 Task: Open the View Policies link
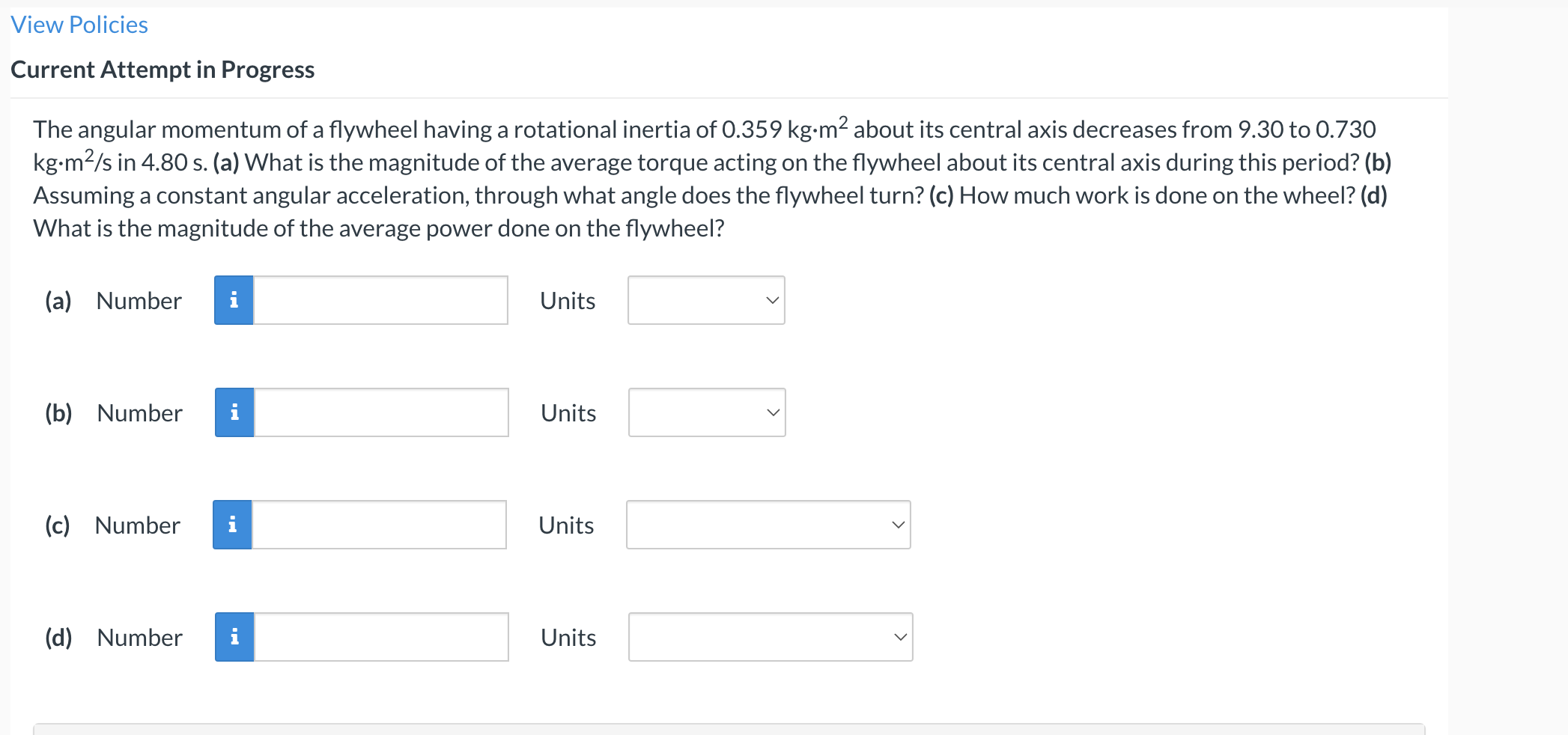[x=79, y=25]
